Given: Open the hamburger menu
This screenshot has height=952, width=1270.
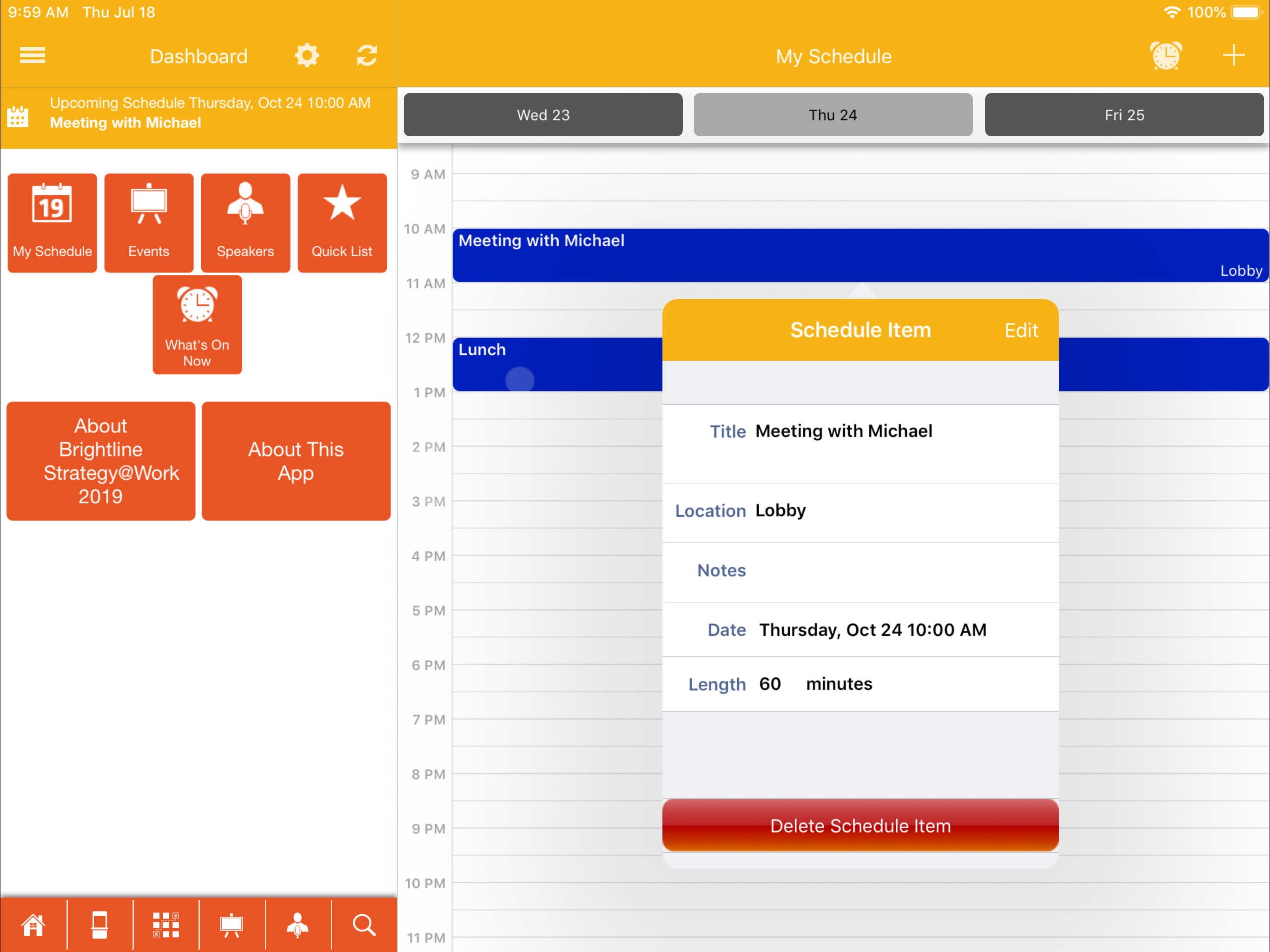Looking at the screenshot, I should (32, 56).
